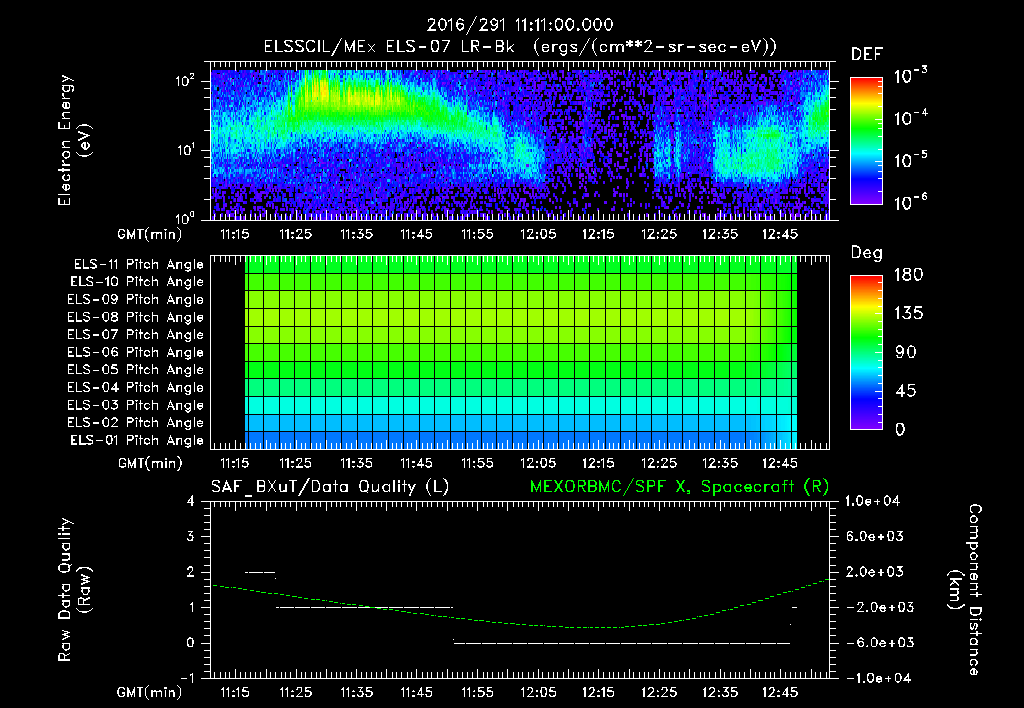Click the 10^-6 tick on DEF scale
Image resolution: width=1024 pixels, height=708 pixels.
pyautogui.click(x=910, y=202)
